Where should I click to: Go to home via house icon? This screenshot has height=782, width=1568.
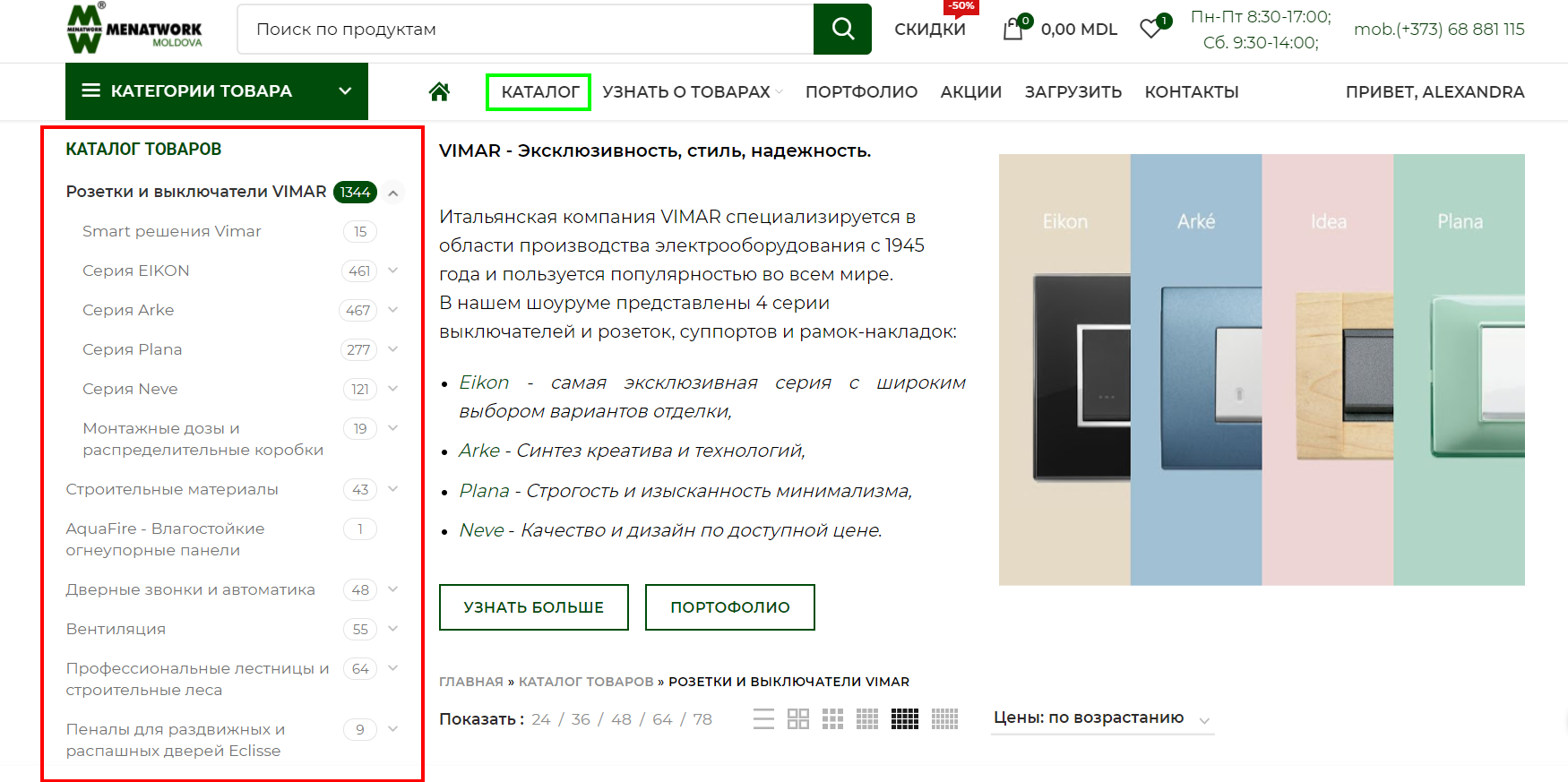[x=439, y=91]
